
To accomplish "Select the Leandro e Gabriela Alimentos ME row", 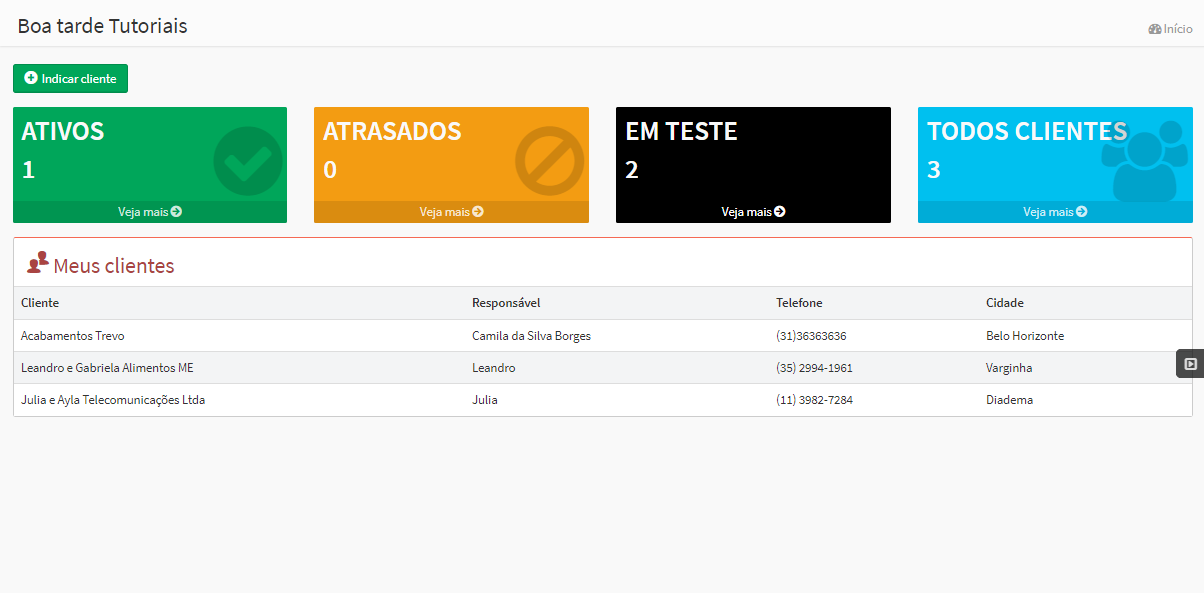I will click(300, 368).
